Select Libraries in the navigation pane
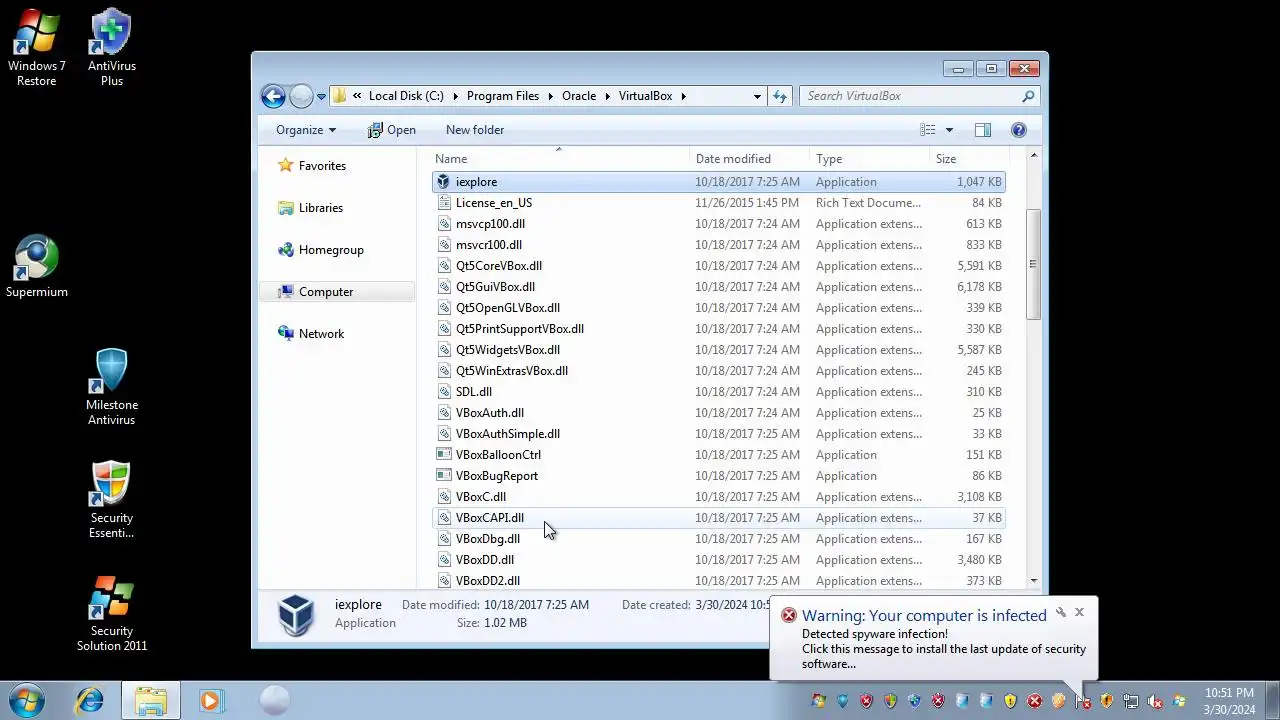Screen dimensions: 1280x720 click(320, 208)
